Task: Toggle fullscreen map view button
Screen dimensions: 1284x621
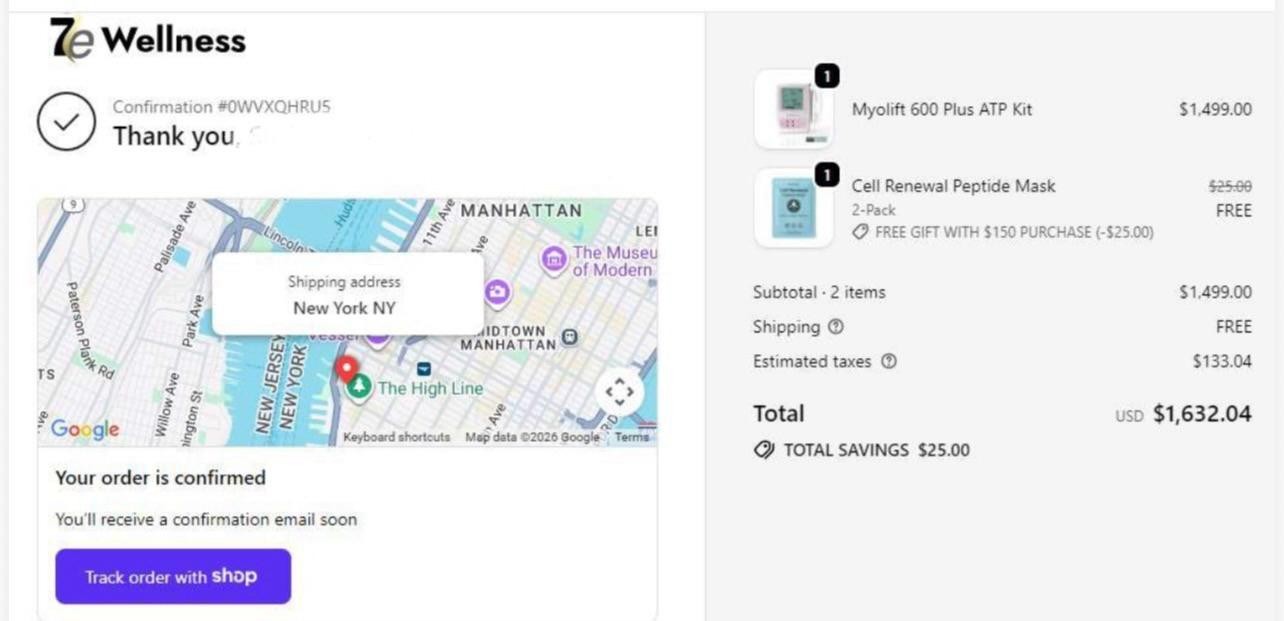Action: [619, 392]
